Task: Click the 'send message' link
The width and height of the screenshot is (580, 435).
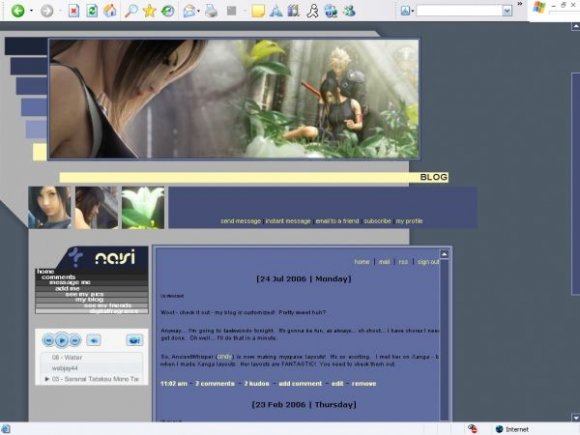Action: click(241, 221)
